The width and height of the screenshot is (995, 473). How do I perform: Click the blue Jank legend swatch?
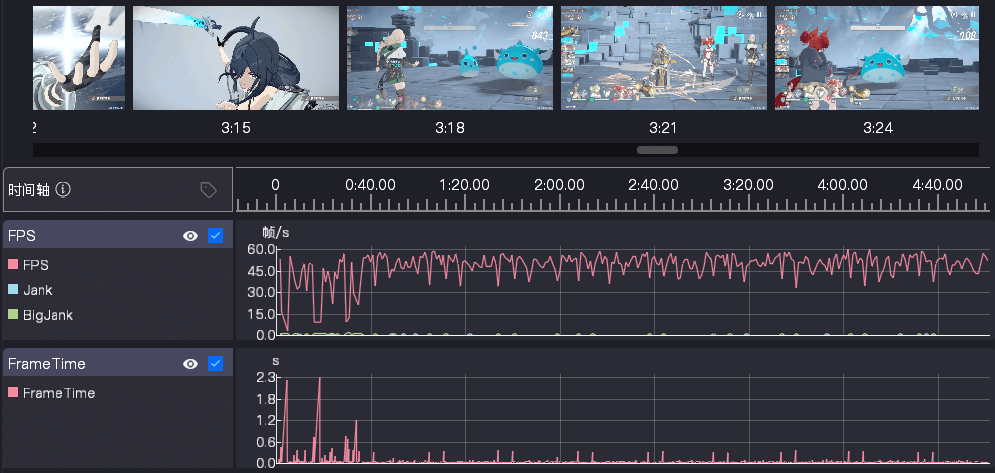click(x=13, y=290)
